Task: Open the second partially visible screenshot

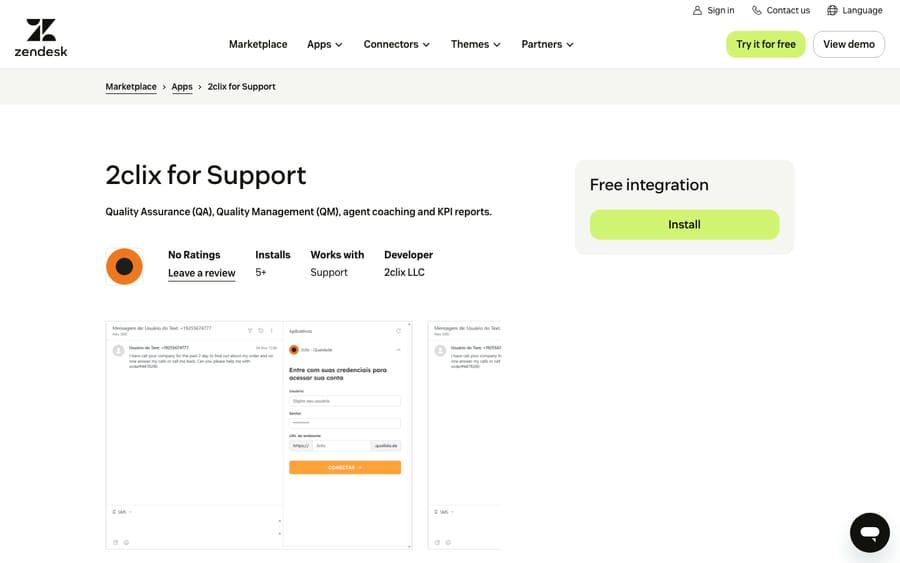Action: pos(464,435)
